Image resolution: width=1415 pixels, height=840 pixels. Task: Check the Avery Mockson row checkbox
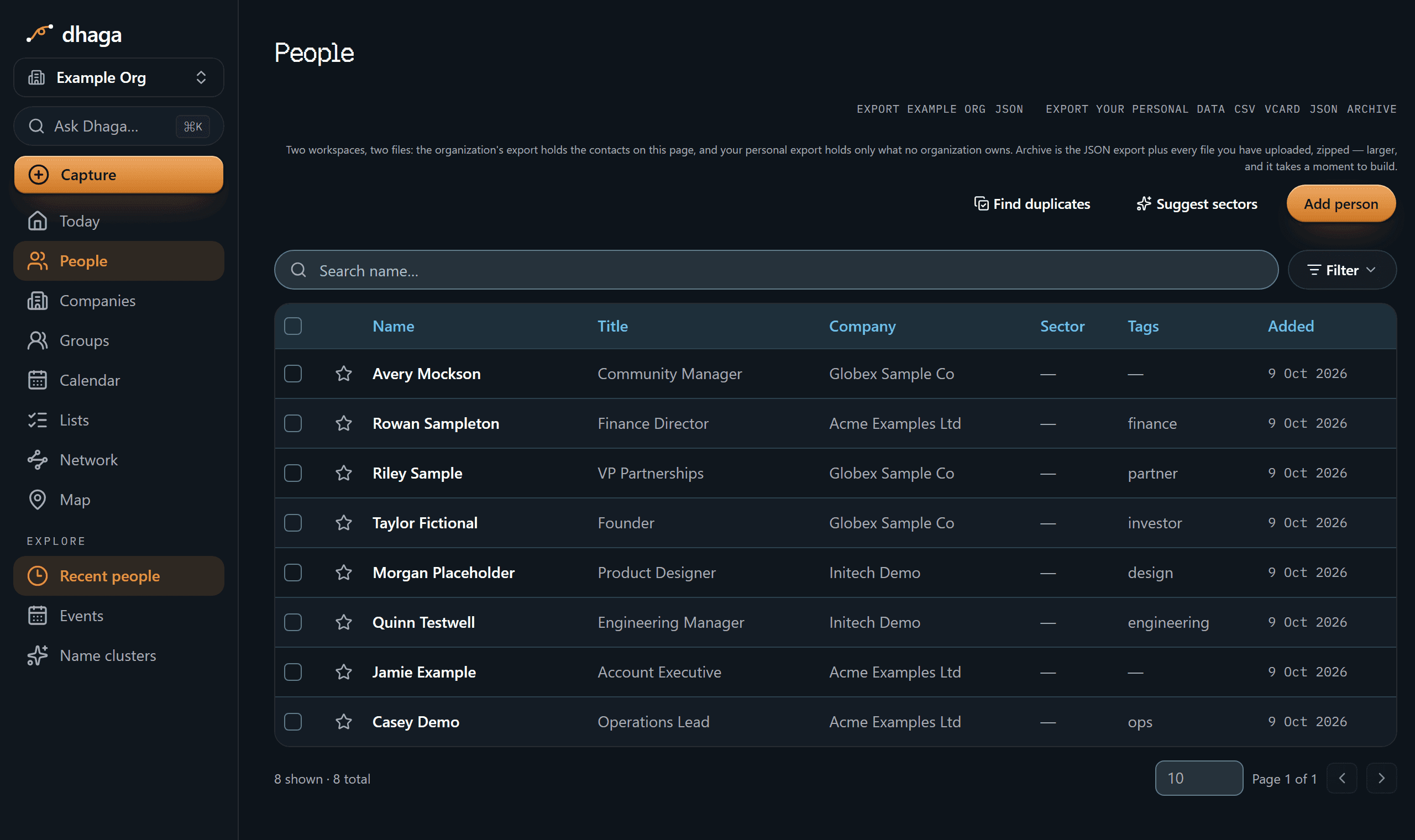point(292,374)
